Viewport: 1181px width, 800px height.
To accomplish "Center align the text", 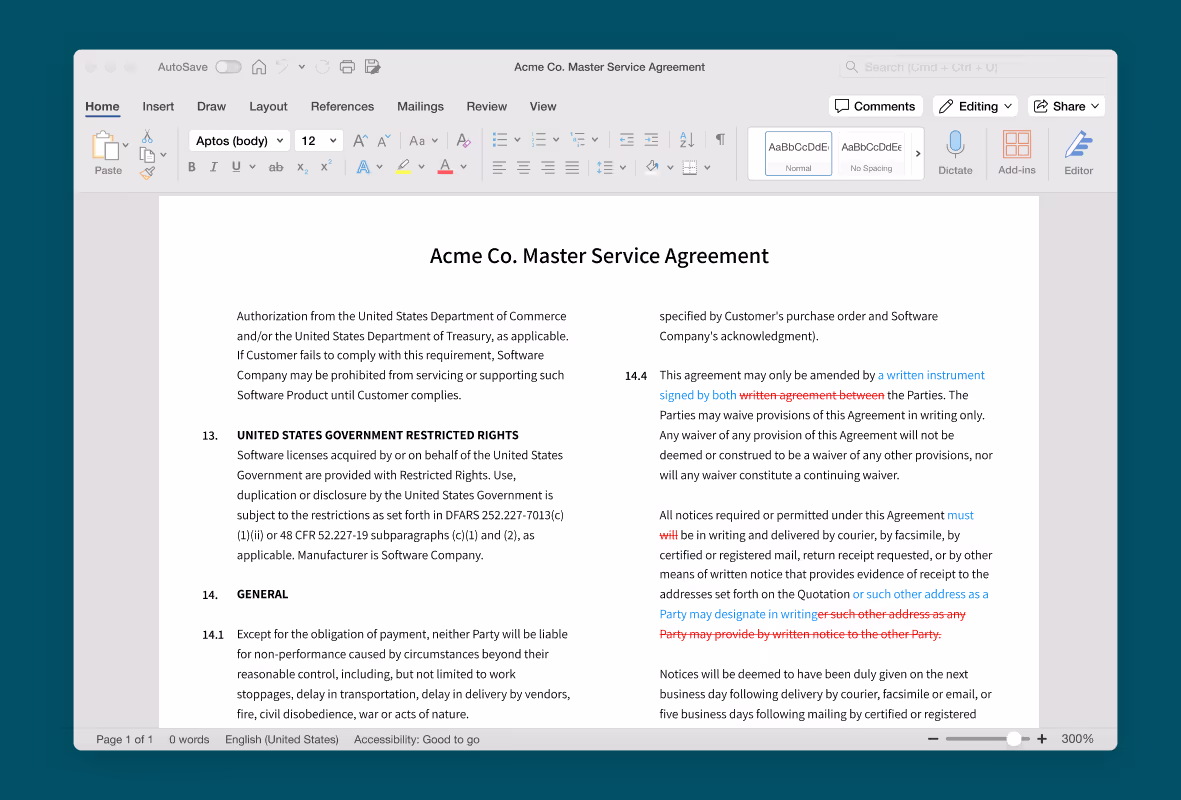I will (523, 168).
